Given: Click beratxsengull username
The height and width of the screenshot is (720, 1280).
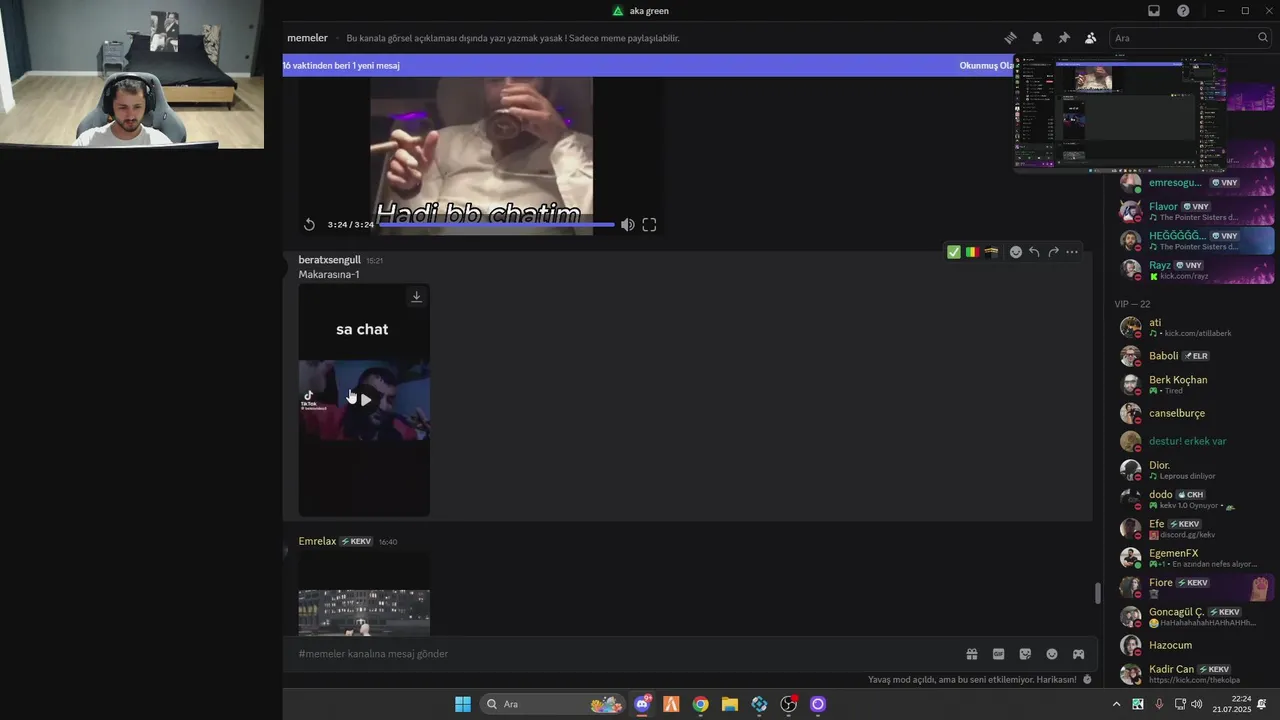Looking at the screenshot, I should coord(329,260).
